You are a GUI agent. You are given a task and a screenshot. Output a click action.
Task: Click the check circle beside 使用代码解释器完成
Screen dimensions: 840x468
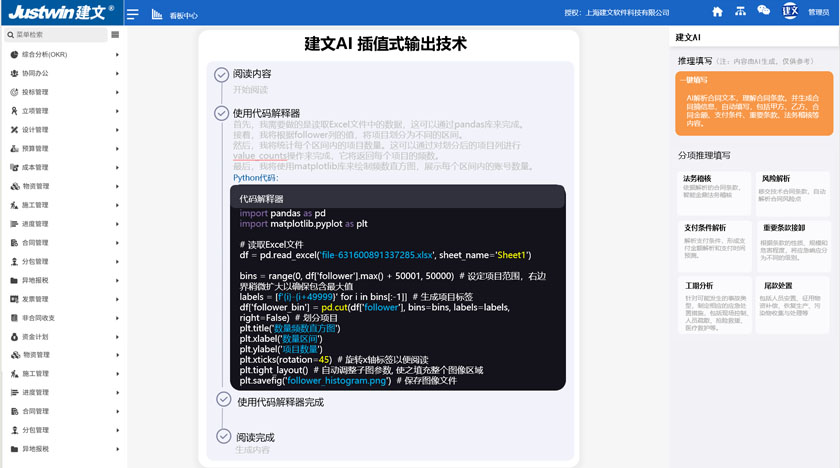click(x=224, y=400)
